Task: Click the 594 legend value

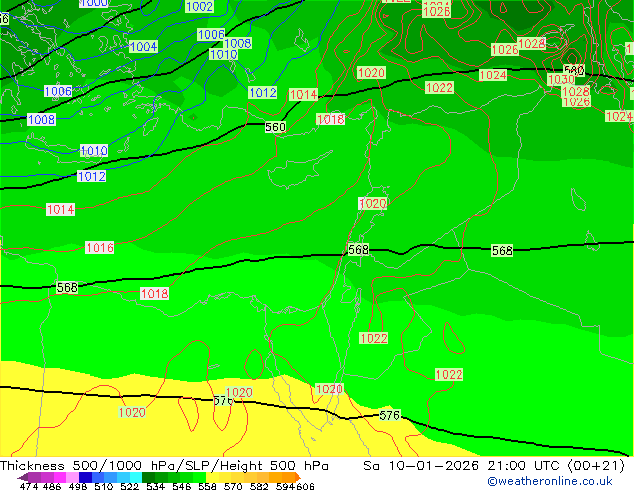Action: (x=285, y=486)
